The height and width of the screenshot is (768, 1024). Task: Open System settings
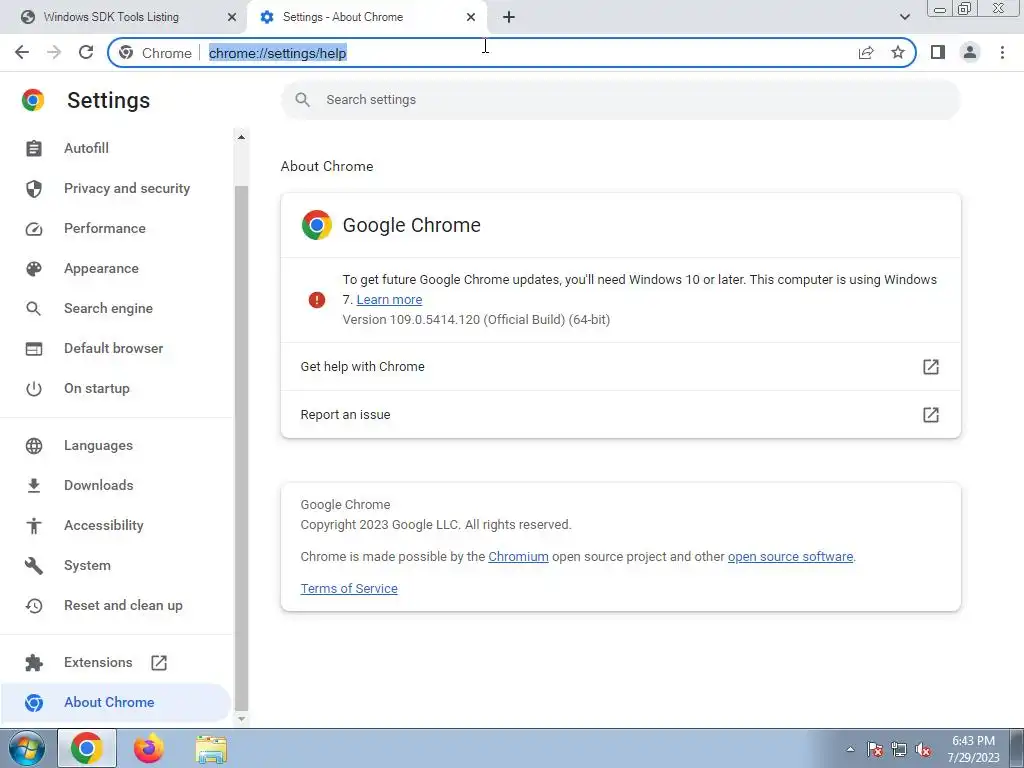tap(87, 566)
